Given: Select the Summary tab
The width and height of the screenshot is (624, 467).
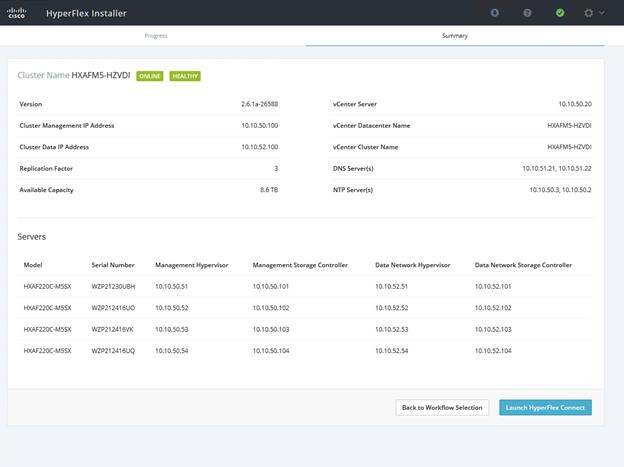Looking at the screenshot, I should 455,36.
